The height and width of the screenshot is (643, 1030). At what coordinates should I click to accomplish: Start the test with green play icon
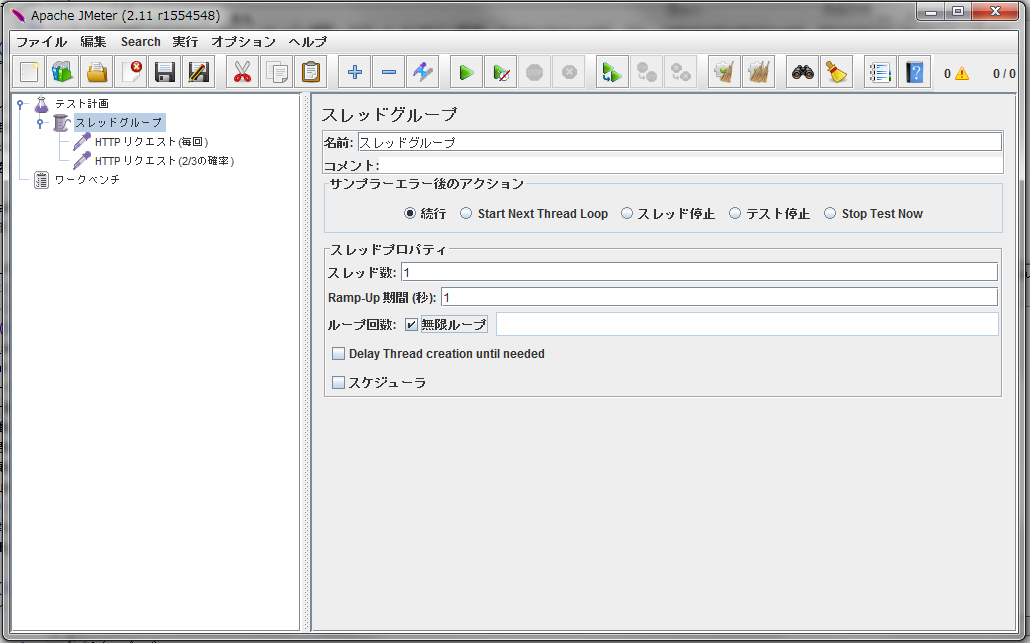pos(466,72)
